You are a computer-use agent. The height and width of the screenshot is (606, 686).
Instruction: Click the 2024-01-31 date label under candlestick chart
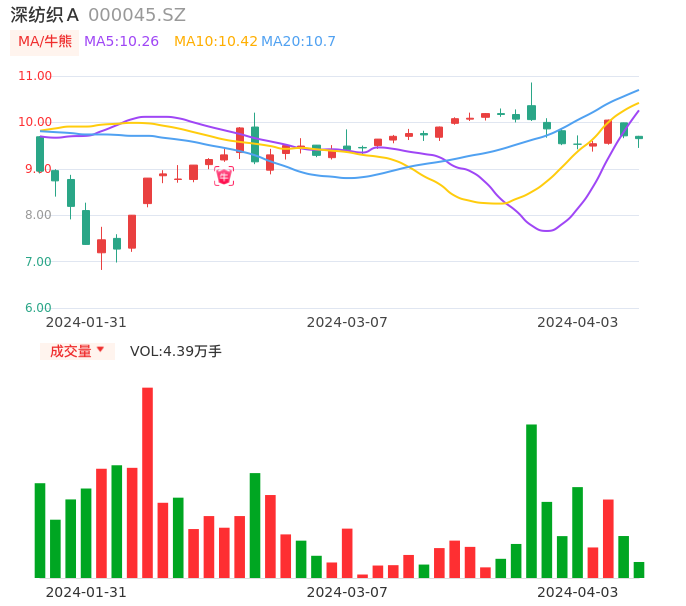coord(86,322)
